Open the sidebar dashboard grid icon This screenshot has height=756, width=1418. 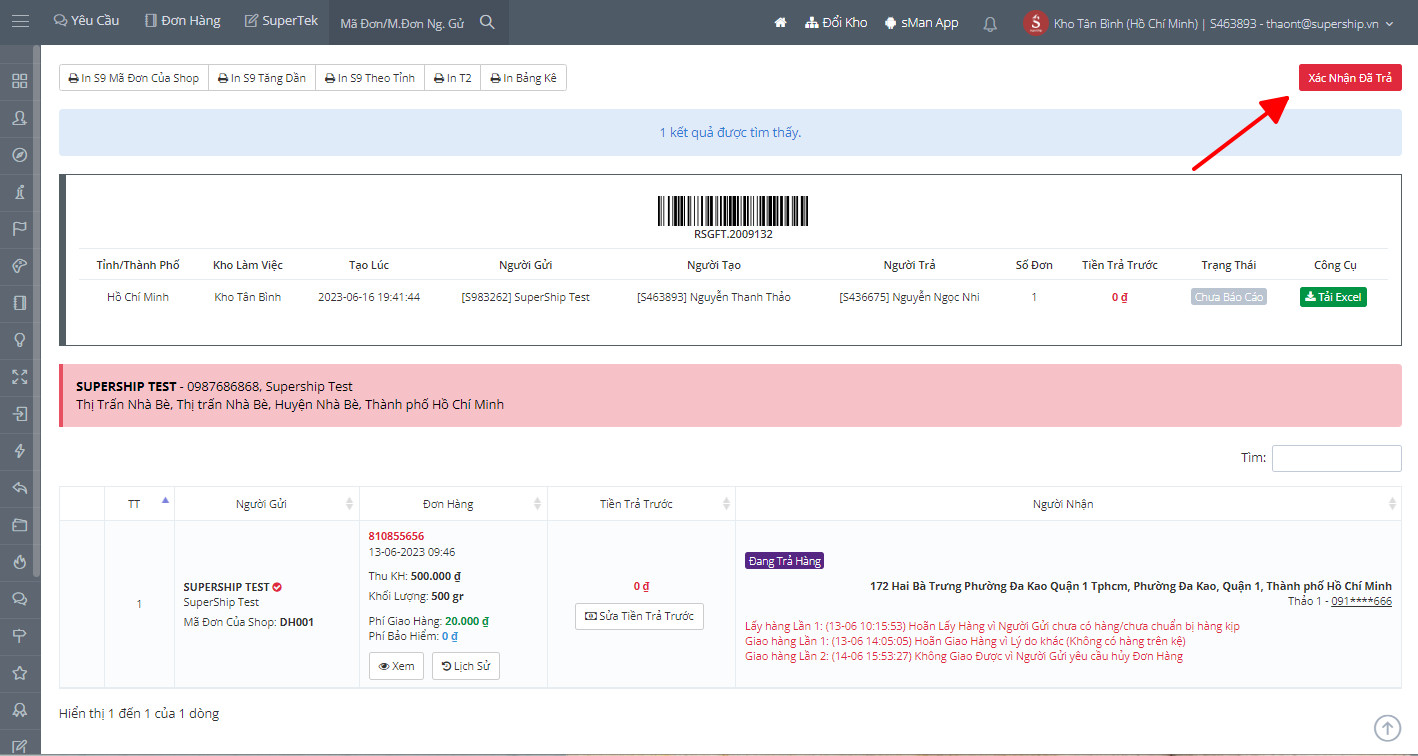[19, 81]
